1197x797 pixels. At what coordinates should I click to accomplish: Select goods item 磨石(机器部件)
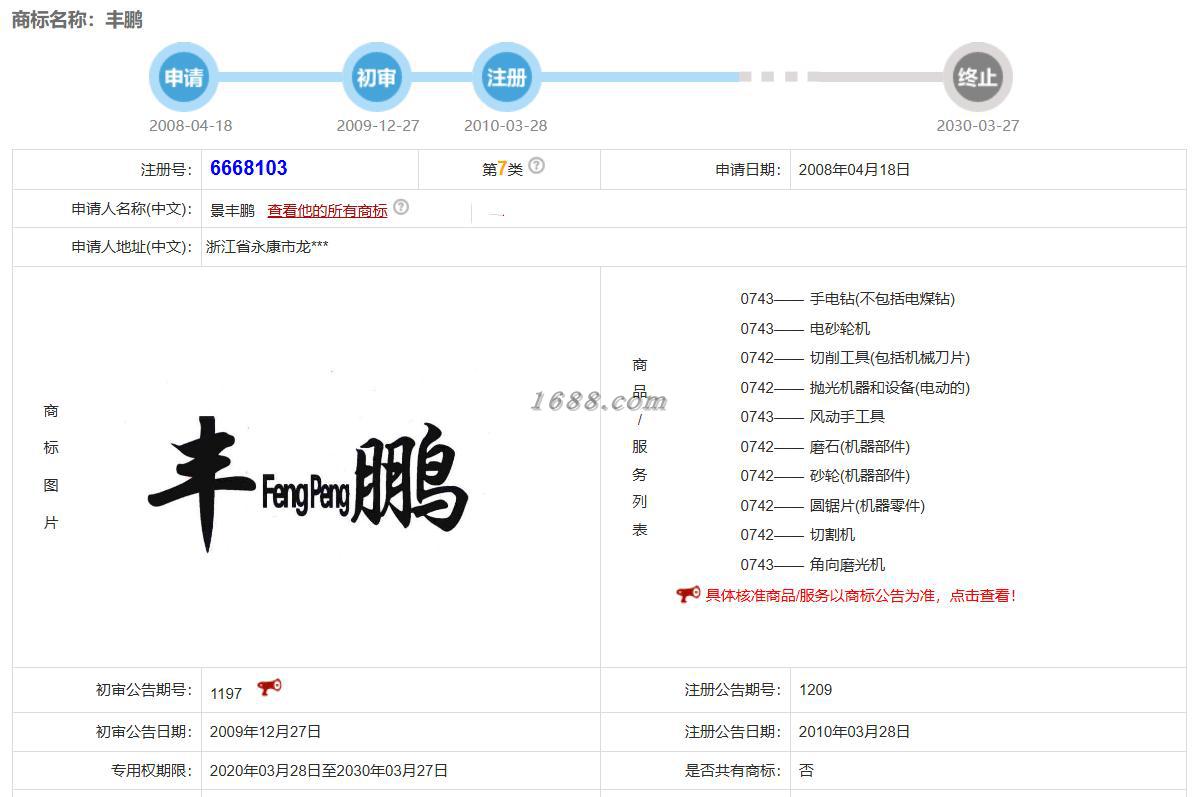pyautogui.click(x=860, y=447)
